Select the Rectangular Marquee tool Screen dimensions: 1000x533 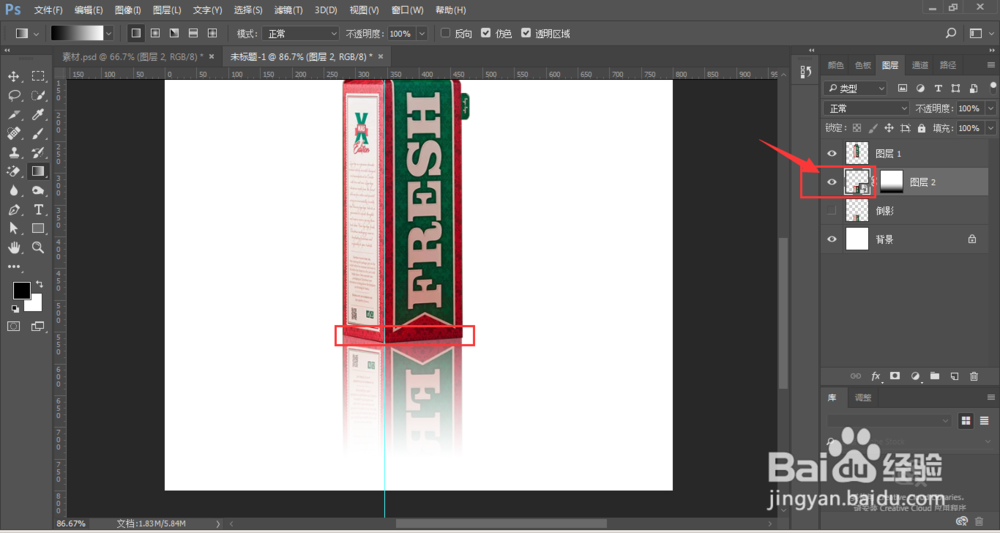[x=38, y=77]
